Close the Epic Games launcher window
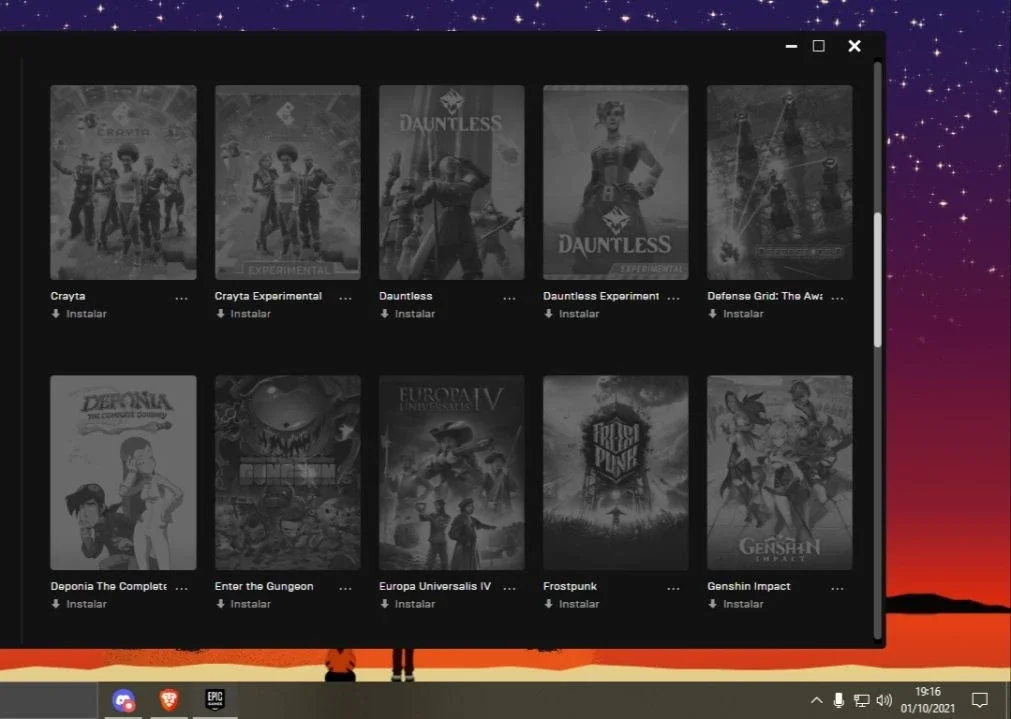The width and height of the screenshot is (1011, 719). (x=854, y=46)
